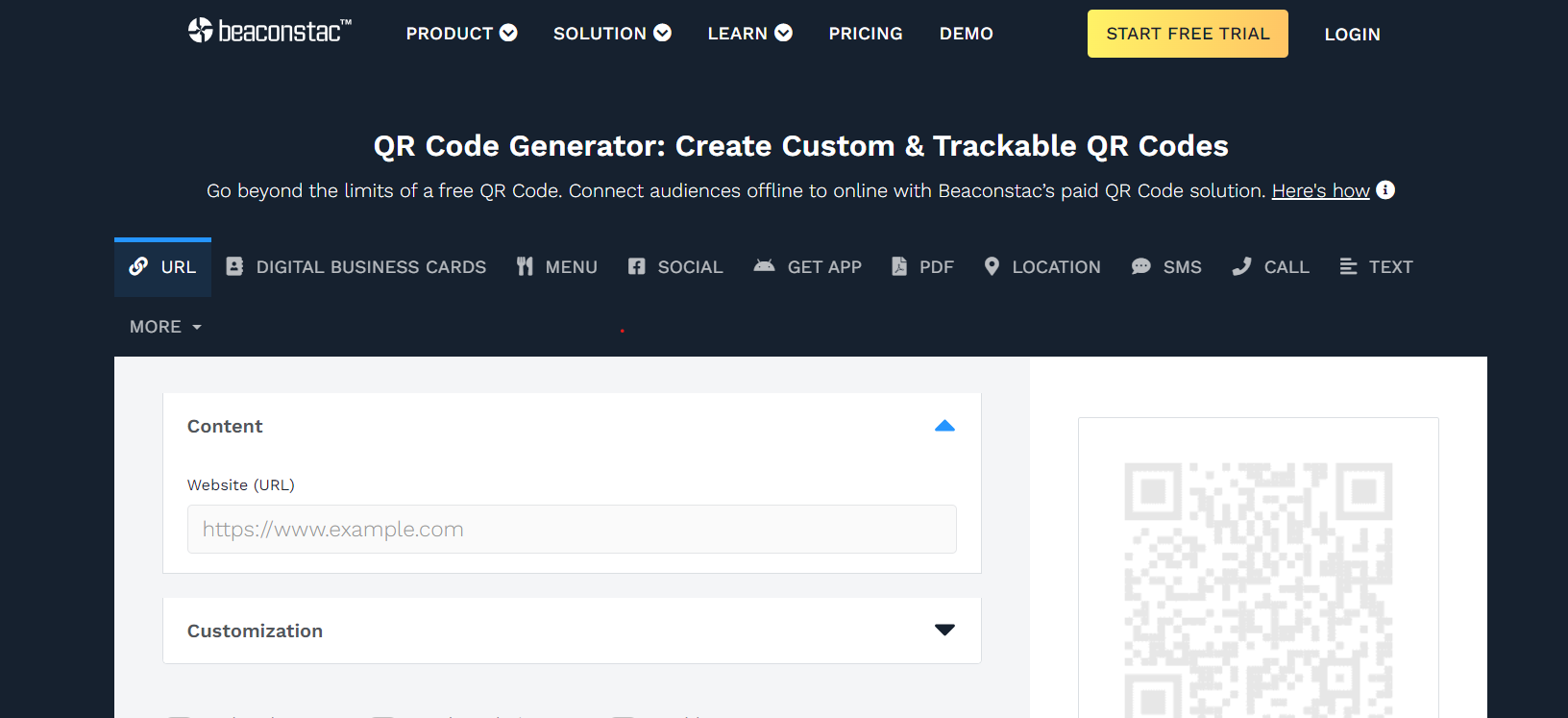Click the Text lines icon

[x=1348, y=266]
